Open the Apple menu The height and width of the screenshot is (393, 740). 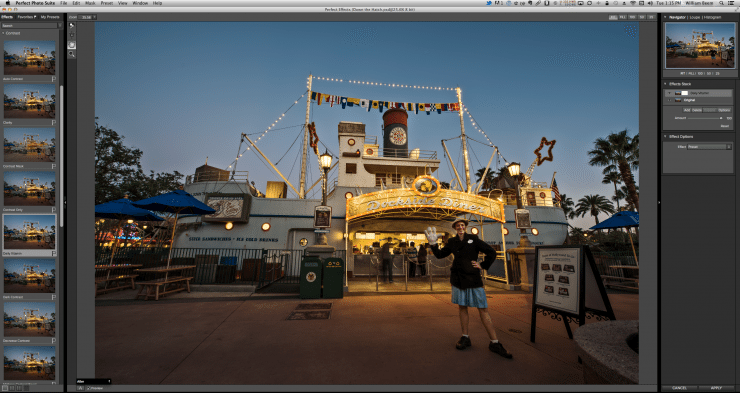[8, 3]
